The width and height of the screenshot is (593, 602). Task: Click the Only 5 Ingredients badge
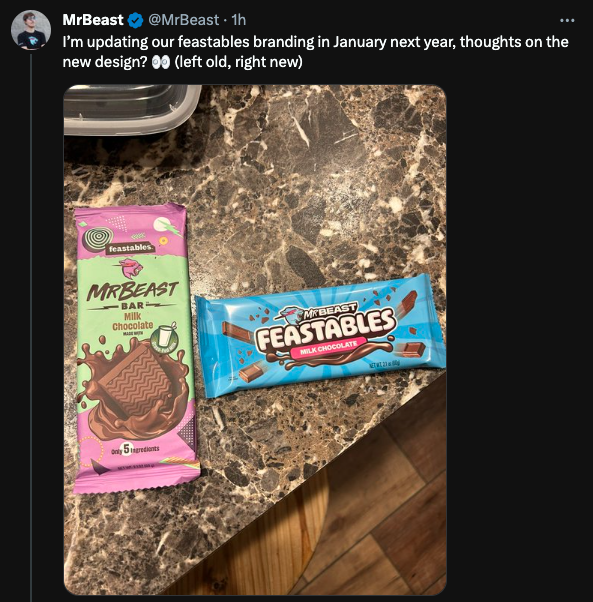click(135, 449)
